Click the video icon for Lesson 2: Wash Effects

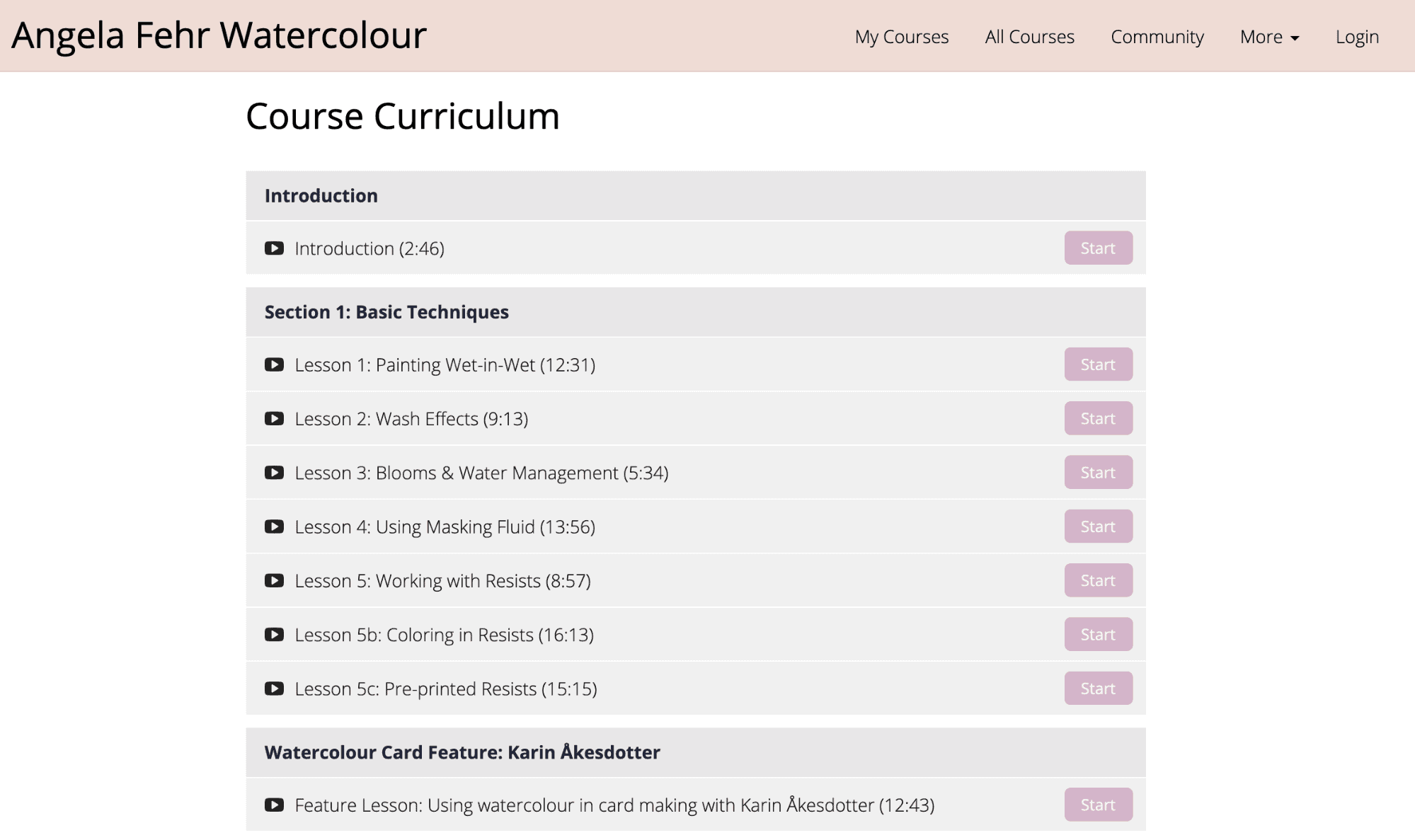(x=274, y=419)
